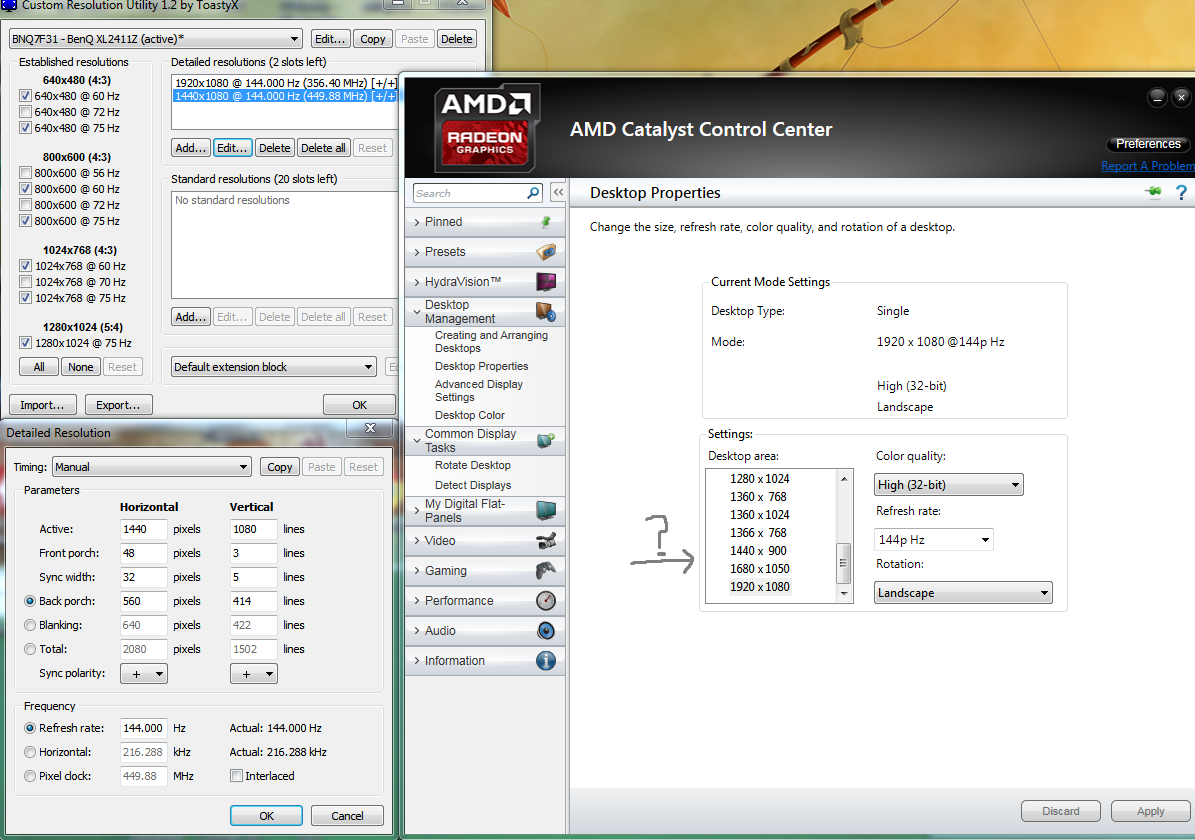Open the Report A Problem link
This screenshot has height=840, width=1195.
point(1147,166)
